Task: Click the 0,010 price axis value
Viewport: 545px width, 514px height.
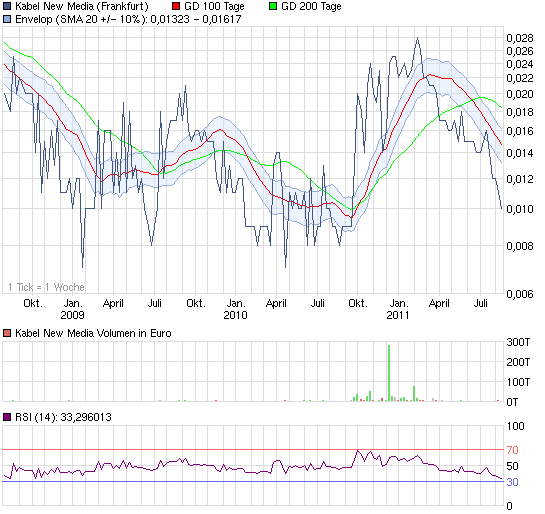Action: coord(520,209)
